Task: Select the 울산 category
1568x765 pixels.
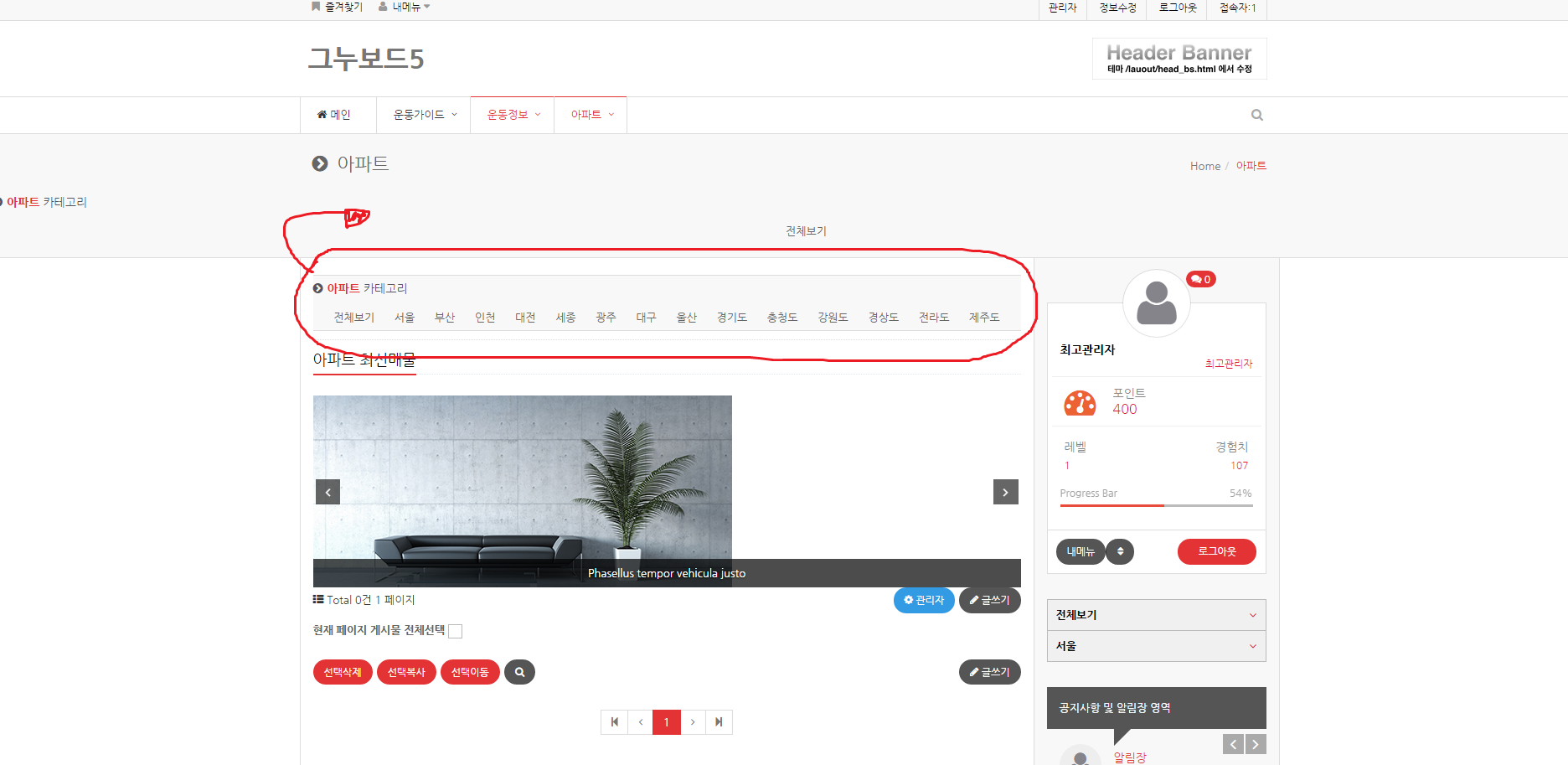Action: click(x=686, y=318)
